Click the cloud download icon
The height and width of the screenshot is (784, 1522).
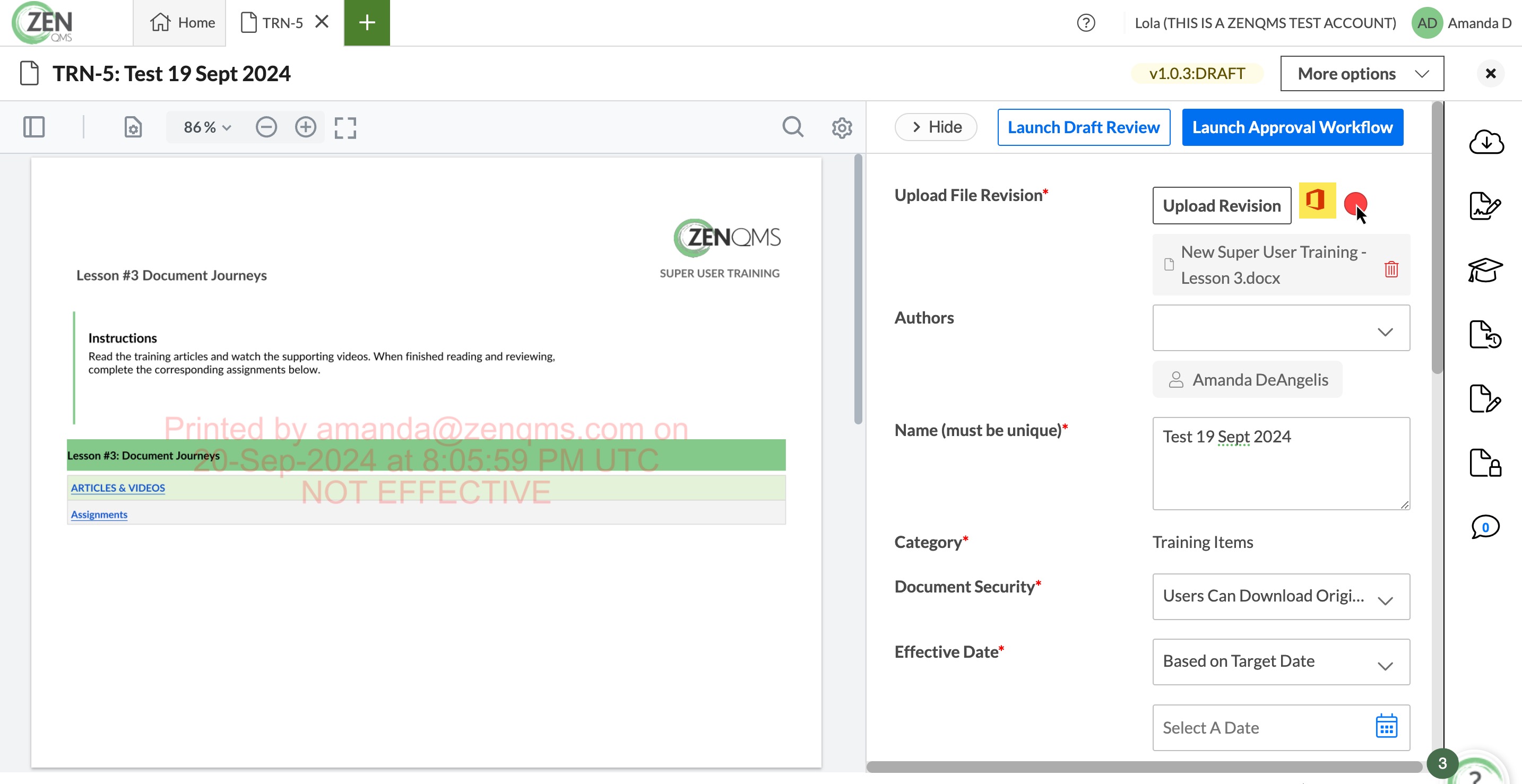point(1486,142)
